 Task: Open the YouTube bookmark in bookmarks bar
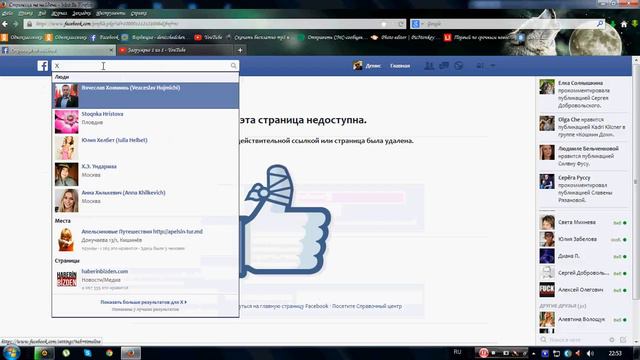point(208,37)
